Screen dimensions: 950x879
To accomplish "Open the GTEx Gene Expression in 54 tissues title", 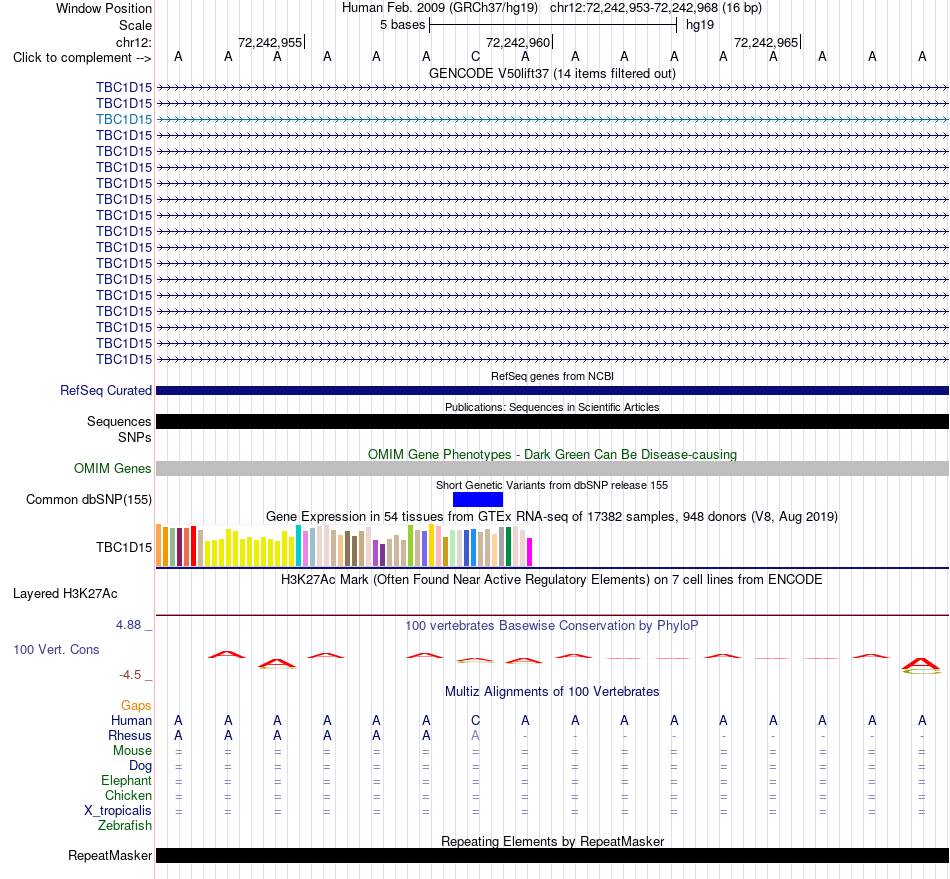I will (x=552, y=517).
